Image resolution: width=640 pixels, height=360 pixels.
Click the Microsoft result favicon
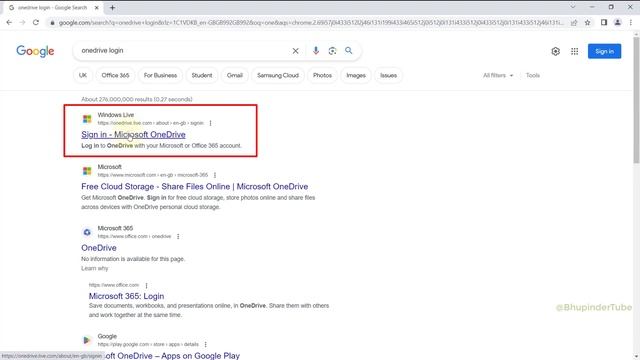pos(87,171)
